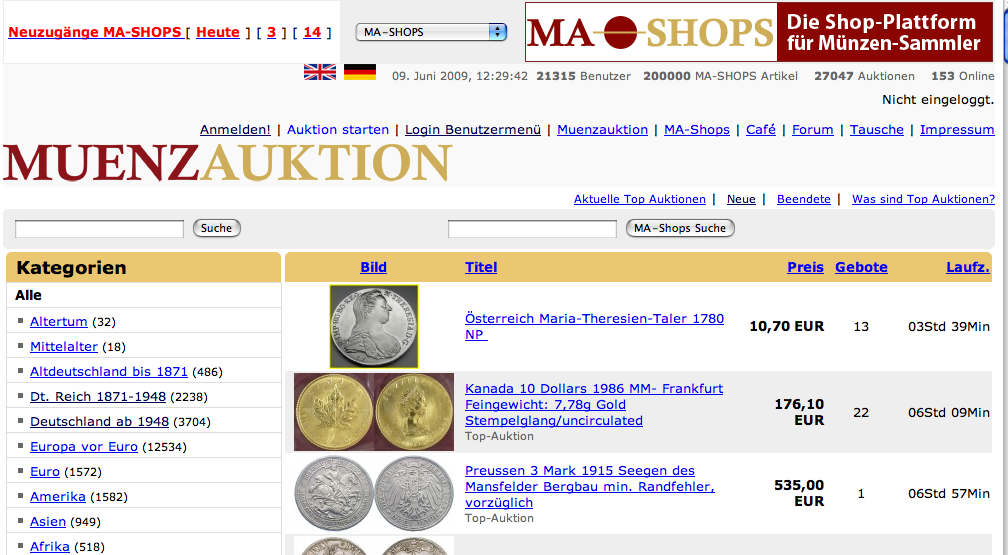Viewport: 1008px width, 555px height.
Task: Open the Mittelalter category
Action: (64, 347)
